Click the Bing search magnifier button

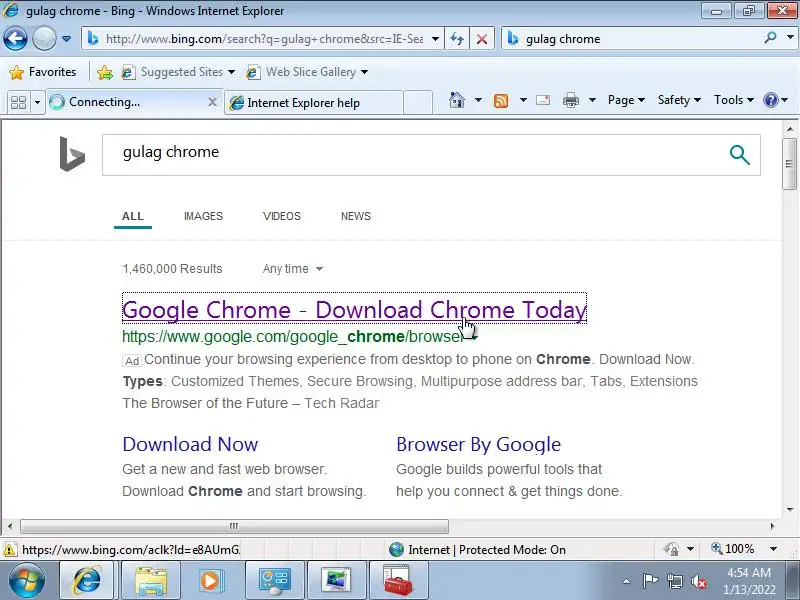(739, 155)
